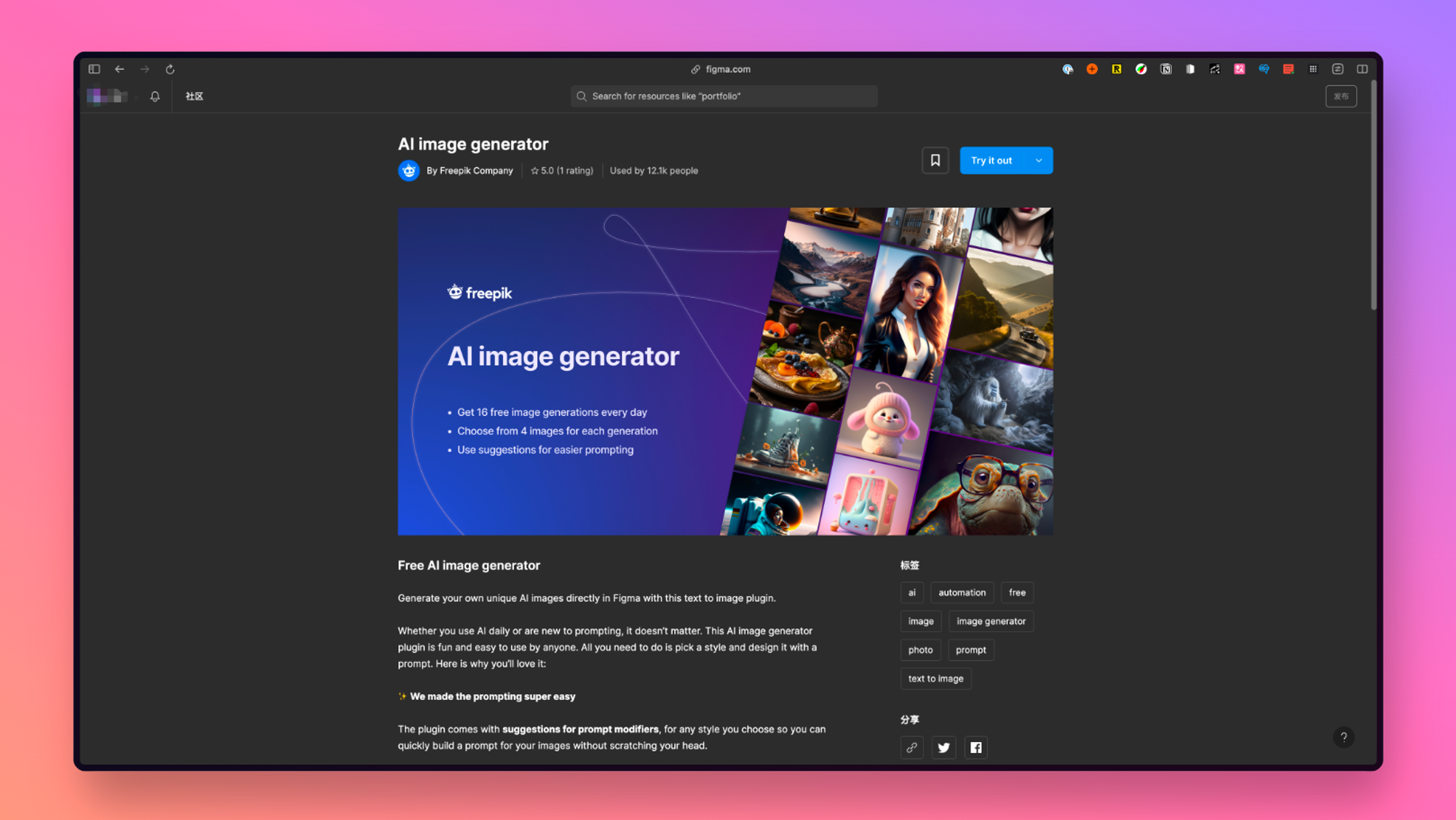Screen dimensions: 1456x820
Task: Click the 发布 publish button
Action: point(1341,96)
